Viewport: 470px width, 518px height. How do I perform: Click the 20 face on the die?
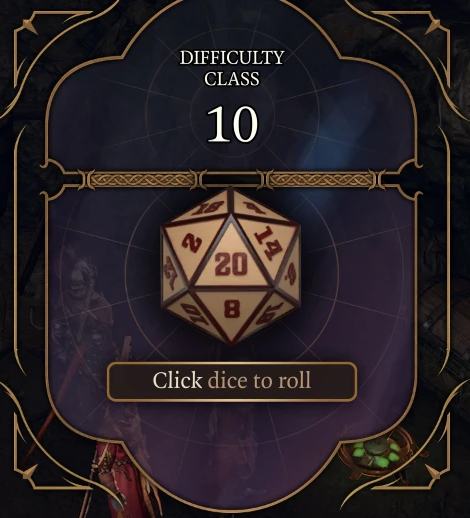coord(231,264)
